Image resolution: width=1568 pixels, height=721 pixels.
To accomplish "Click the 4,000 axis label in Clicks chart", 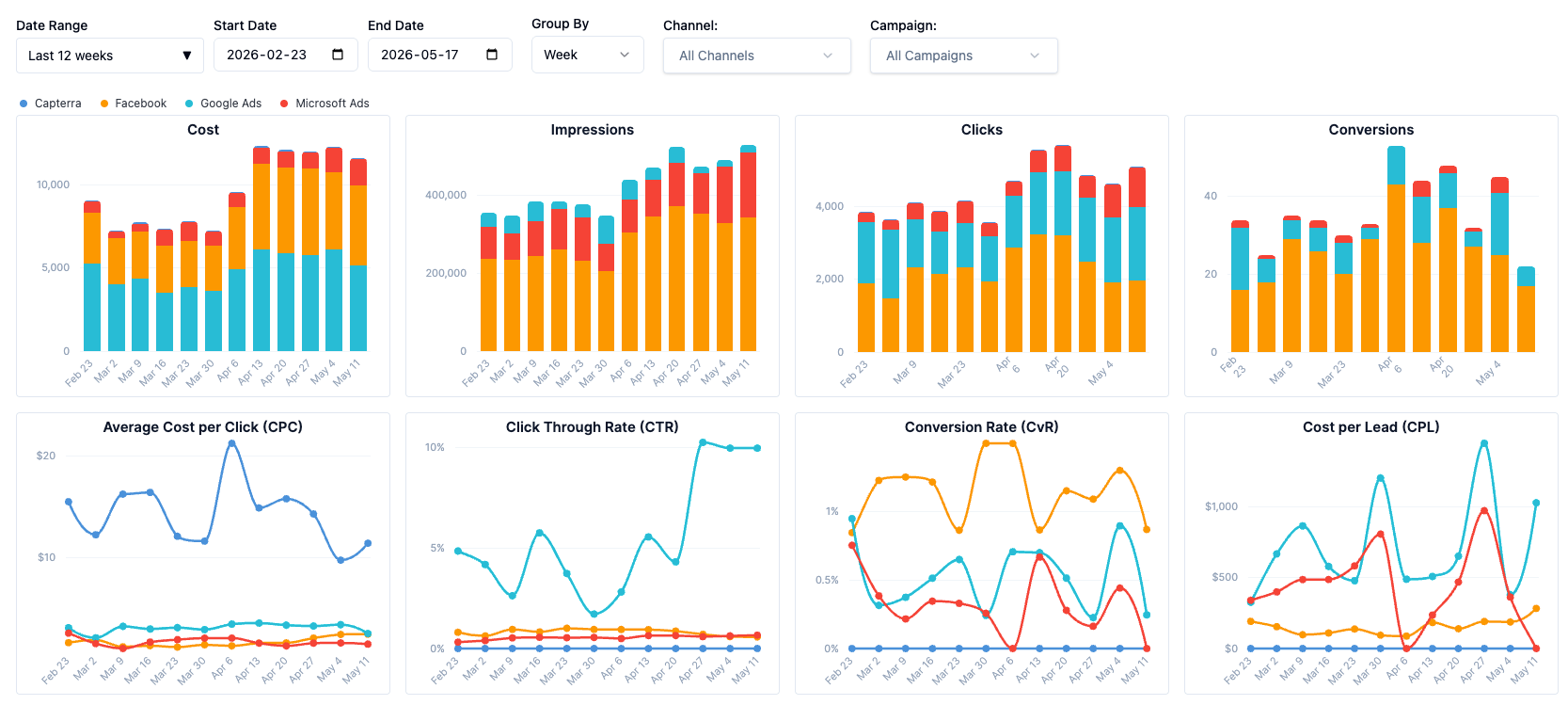I will click(x=830, y=206).
